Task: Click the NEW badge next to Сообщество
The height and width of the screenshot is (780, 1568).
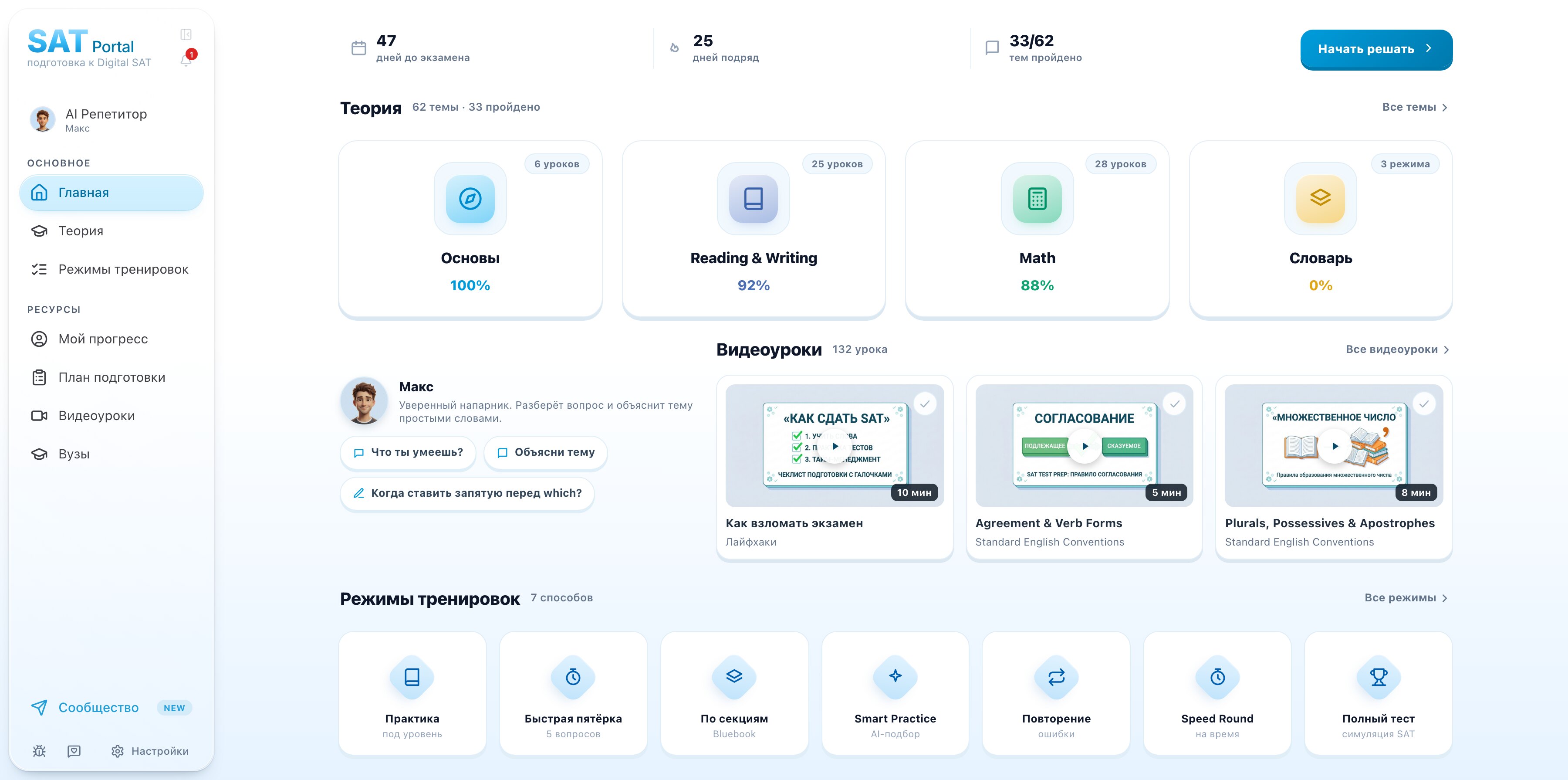Action: (174, 708)
